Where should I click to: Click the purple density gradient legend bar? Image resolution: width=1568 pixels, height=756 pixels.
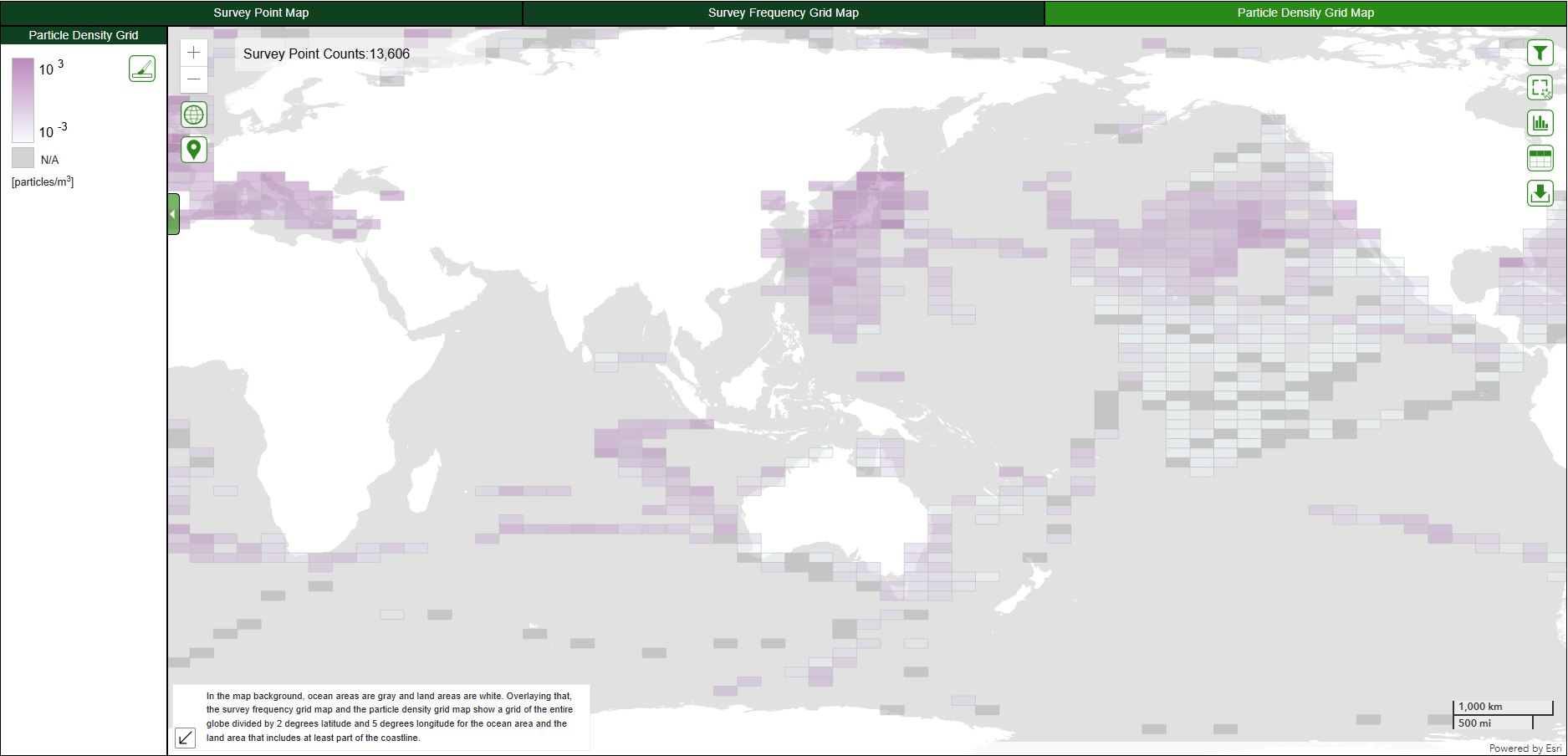(x=23, y=100)
